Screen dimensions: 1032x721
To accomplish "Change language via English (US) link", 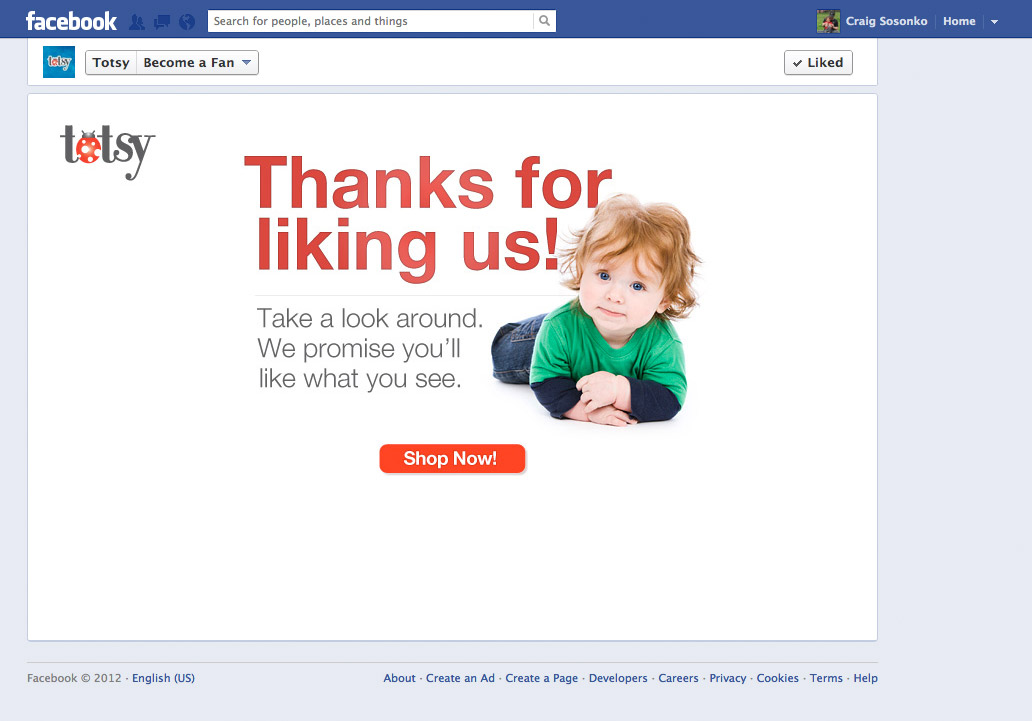I will (163, 678).
